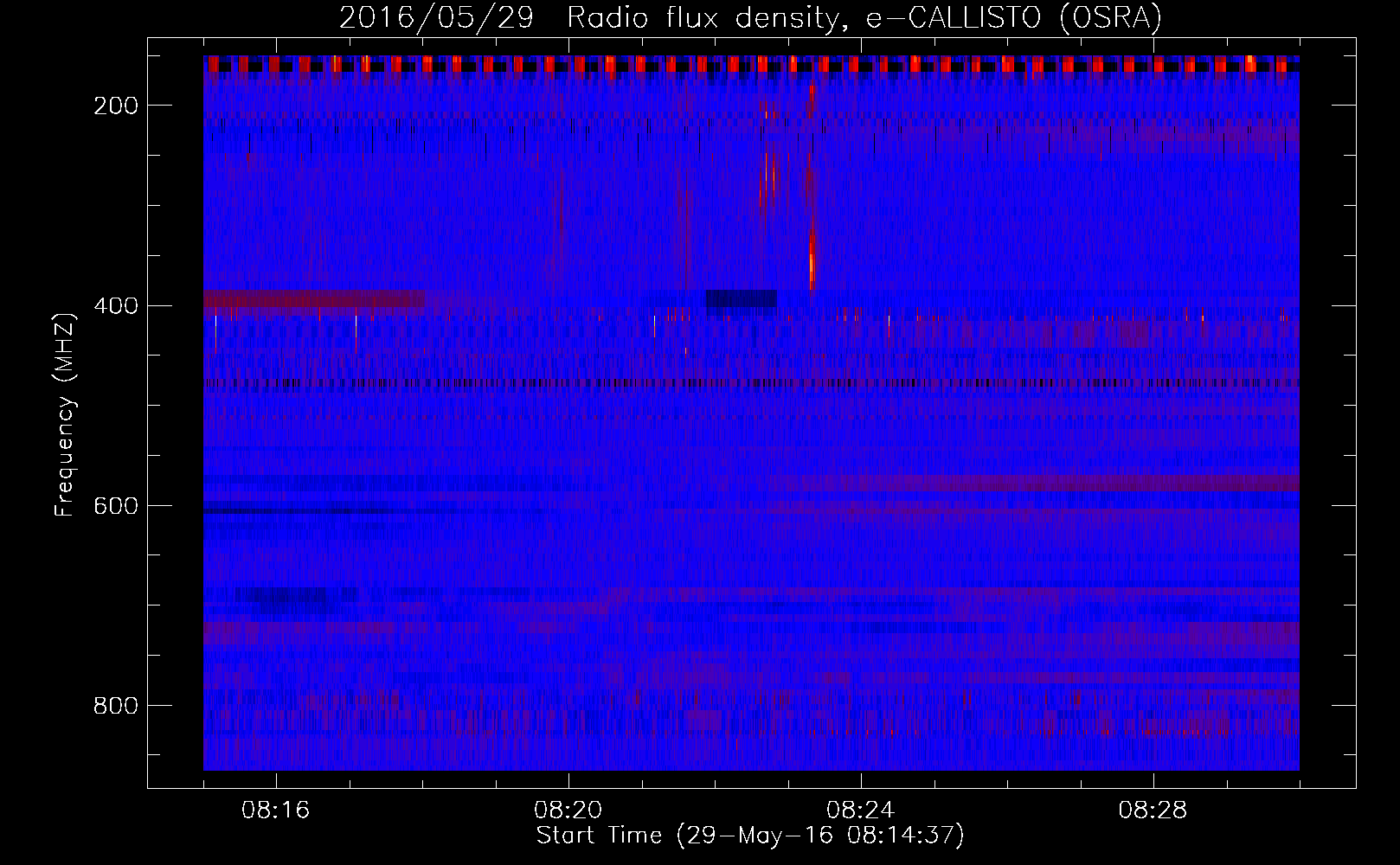
Task: Click the 'Start Time (29-May-16 08:14:37)' label
Action: tap(750, 836)
